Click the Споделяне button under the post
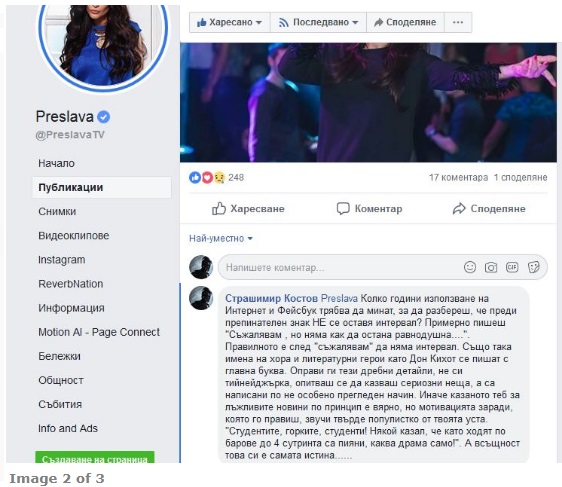The height and width of the screenshot is (487, 562). pyautogui.click(x=489, y=209)
